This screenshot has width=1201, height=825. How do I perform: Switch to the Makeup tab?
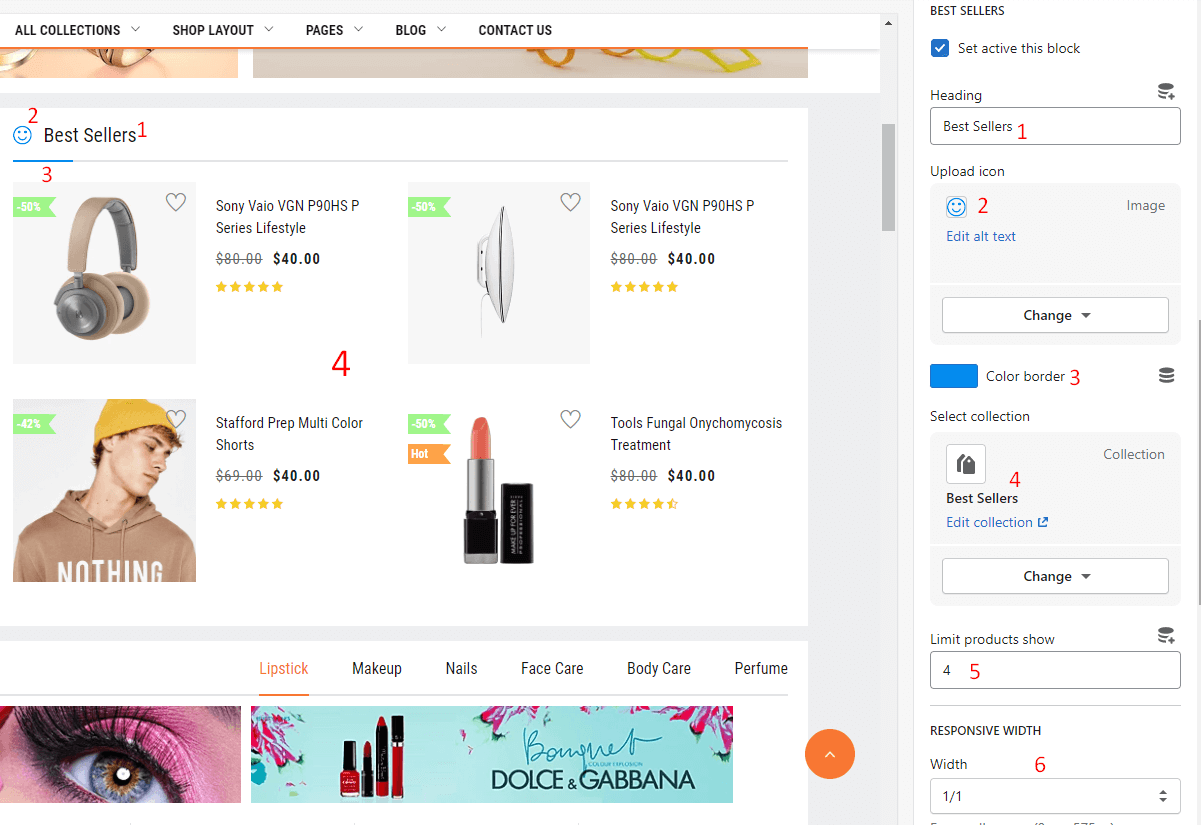[377, 668]
